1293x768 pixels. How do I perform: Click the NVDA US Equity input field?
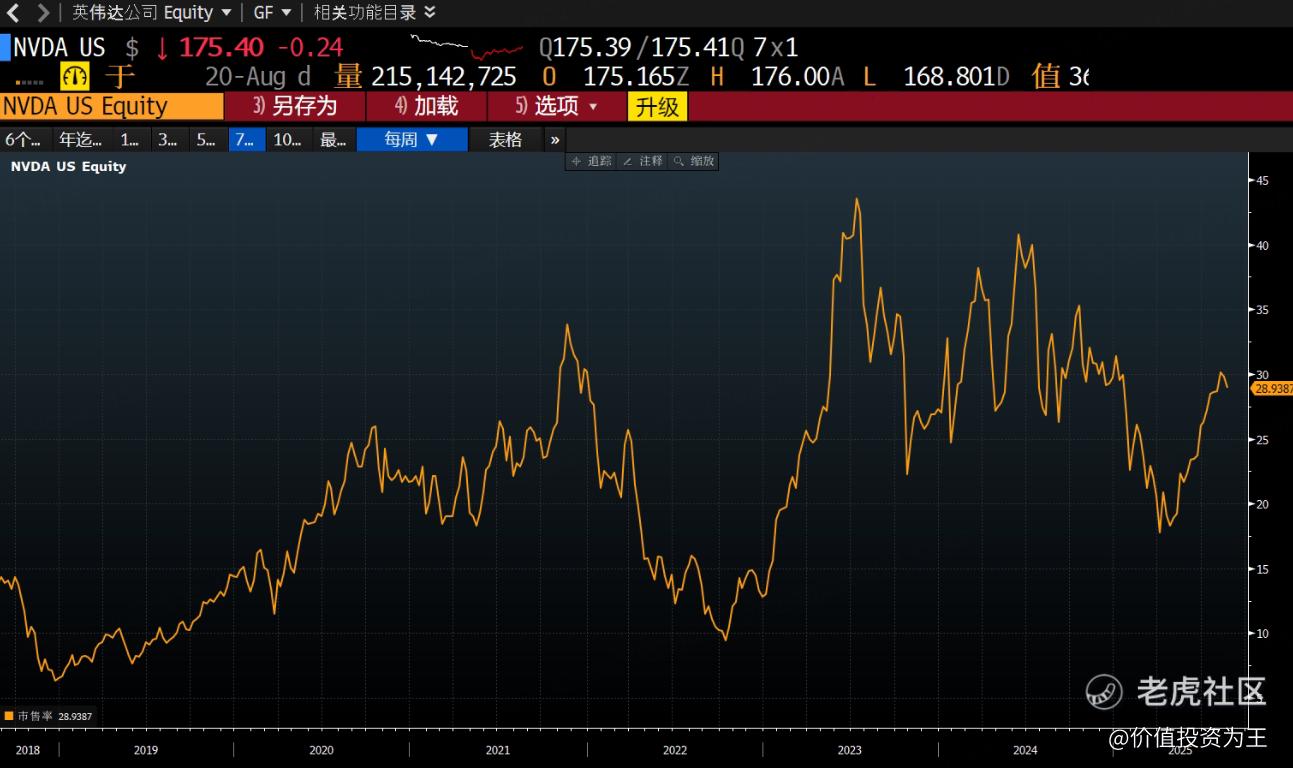coord(112,106)
